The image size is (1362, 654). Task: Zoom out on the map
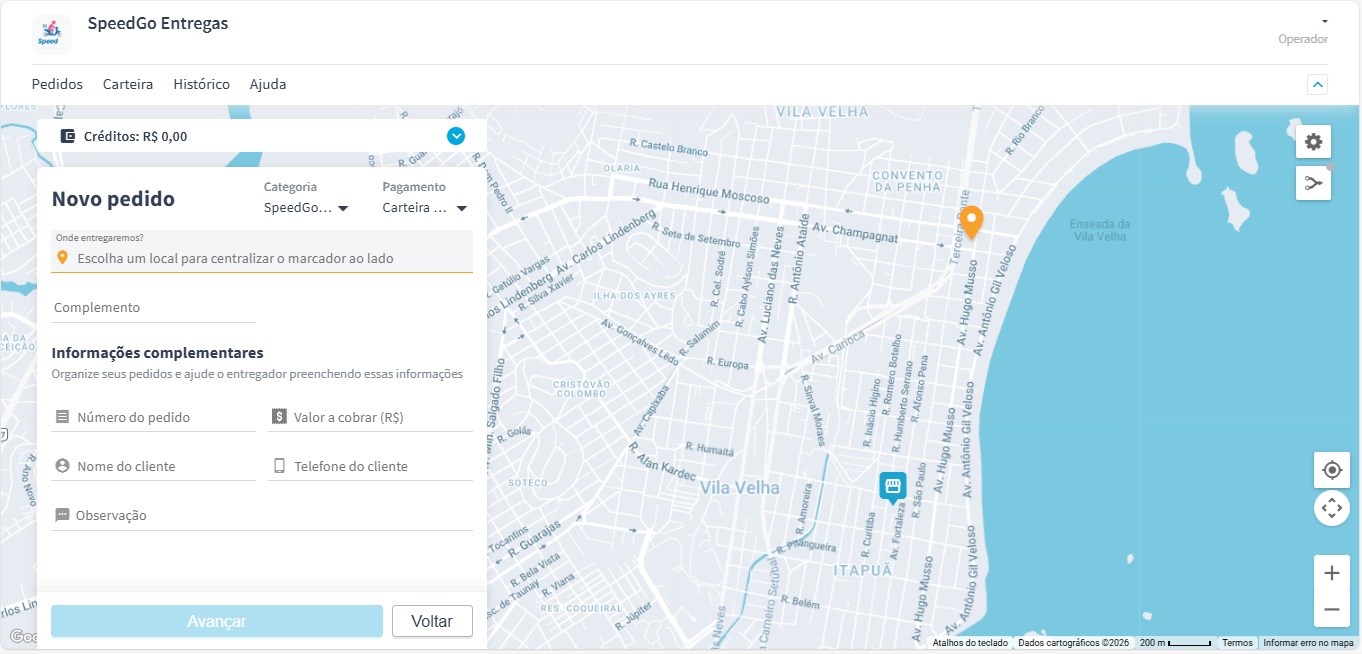[x=1331, y=609]
